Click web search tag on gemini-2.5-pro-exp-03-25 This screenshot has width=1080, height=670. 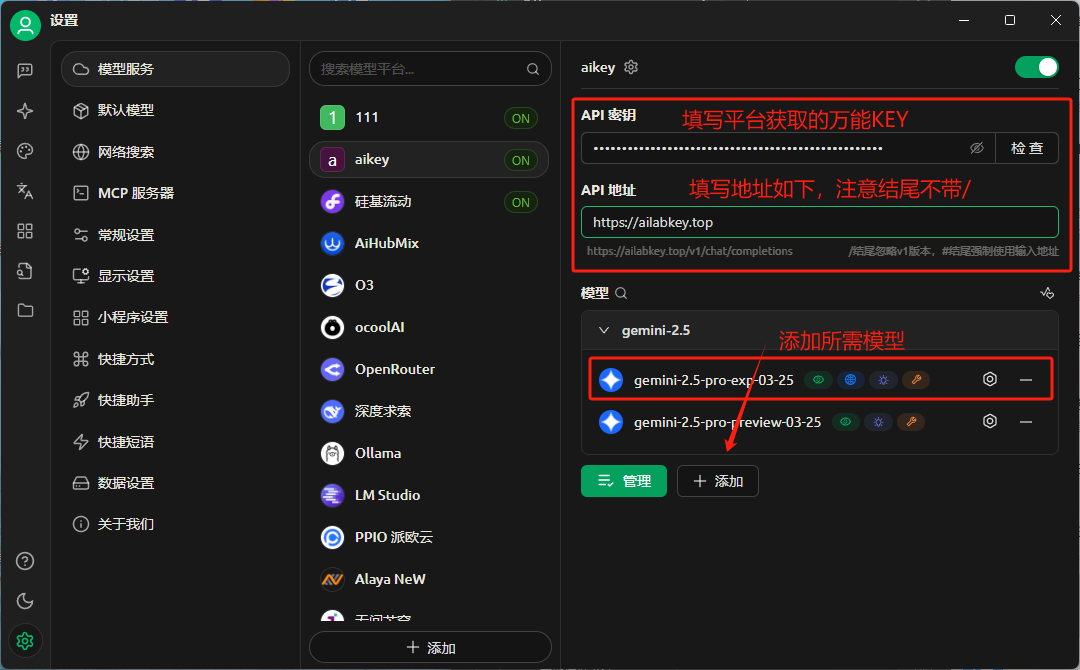tap(851, 379)
